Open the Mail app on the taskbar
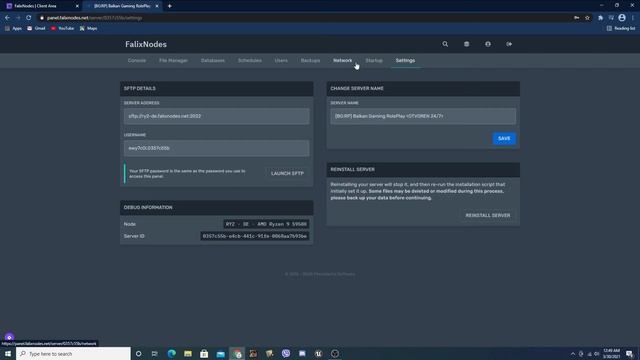The width and height of the screenshot is (640, 360). click(220, 353)
